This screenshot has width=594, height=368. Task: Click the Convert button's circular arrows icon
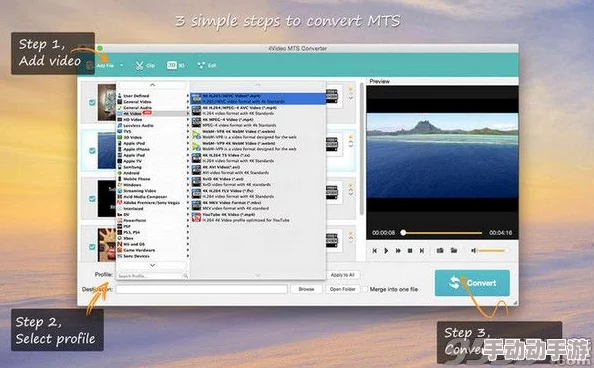click(455, 283)
